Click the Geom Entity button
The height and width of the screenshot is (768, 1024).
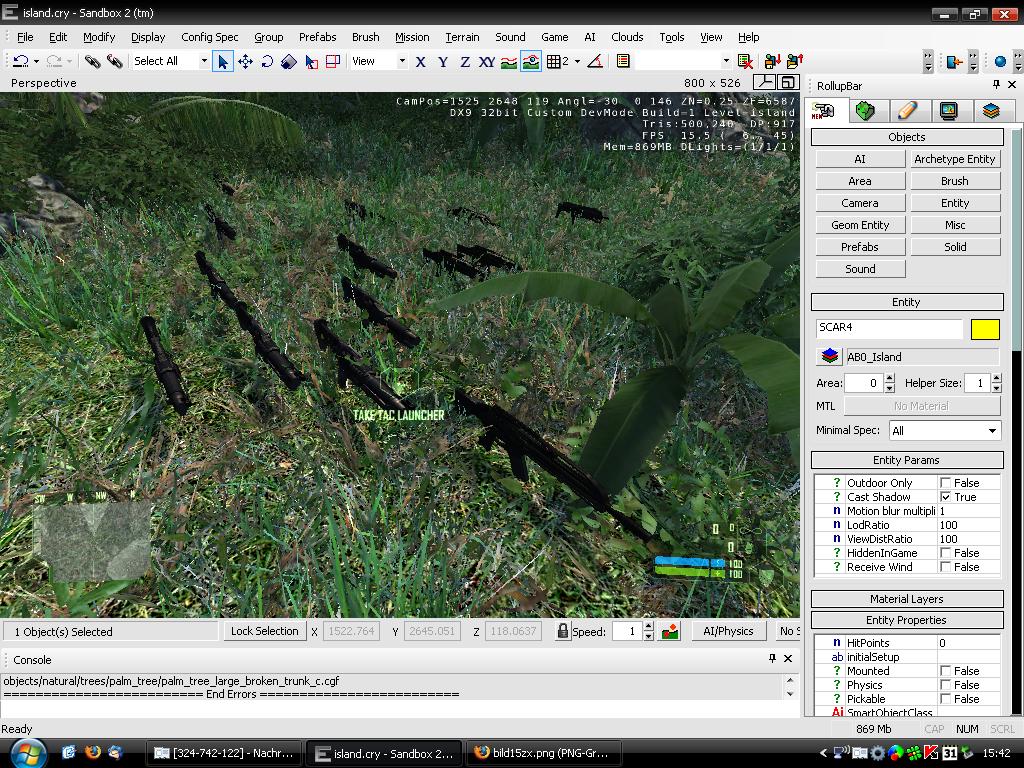[860, 225]
